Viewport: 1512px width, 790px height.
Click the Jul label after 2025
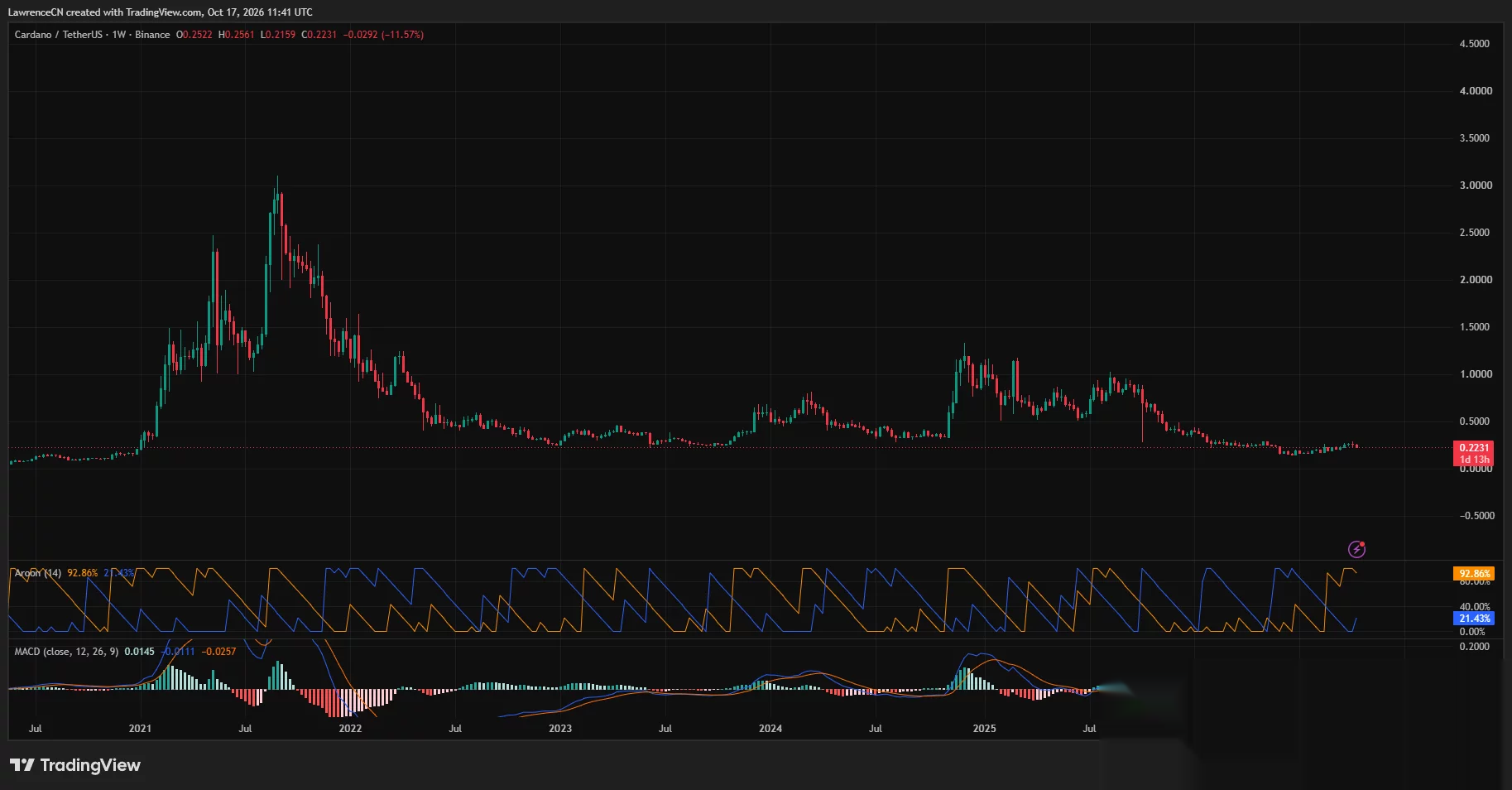[x=1089, y=729]
